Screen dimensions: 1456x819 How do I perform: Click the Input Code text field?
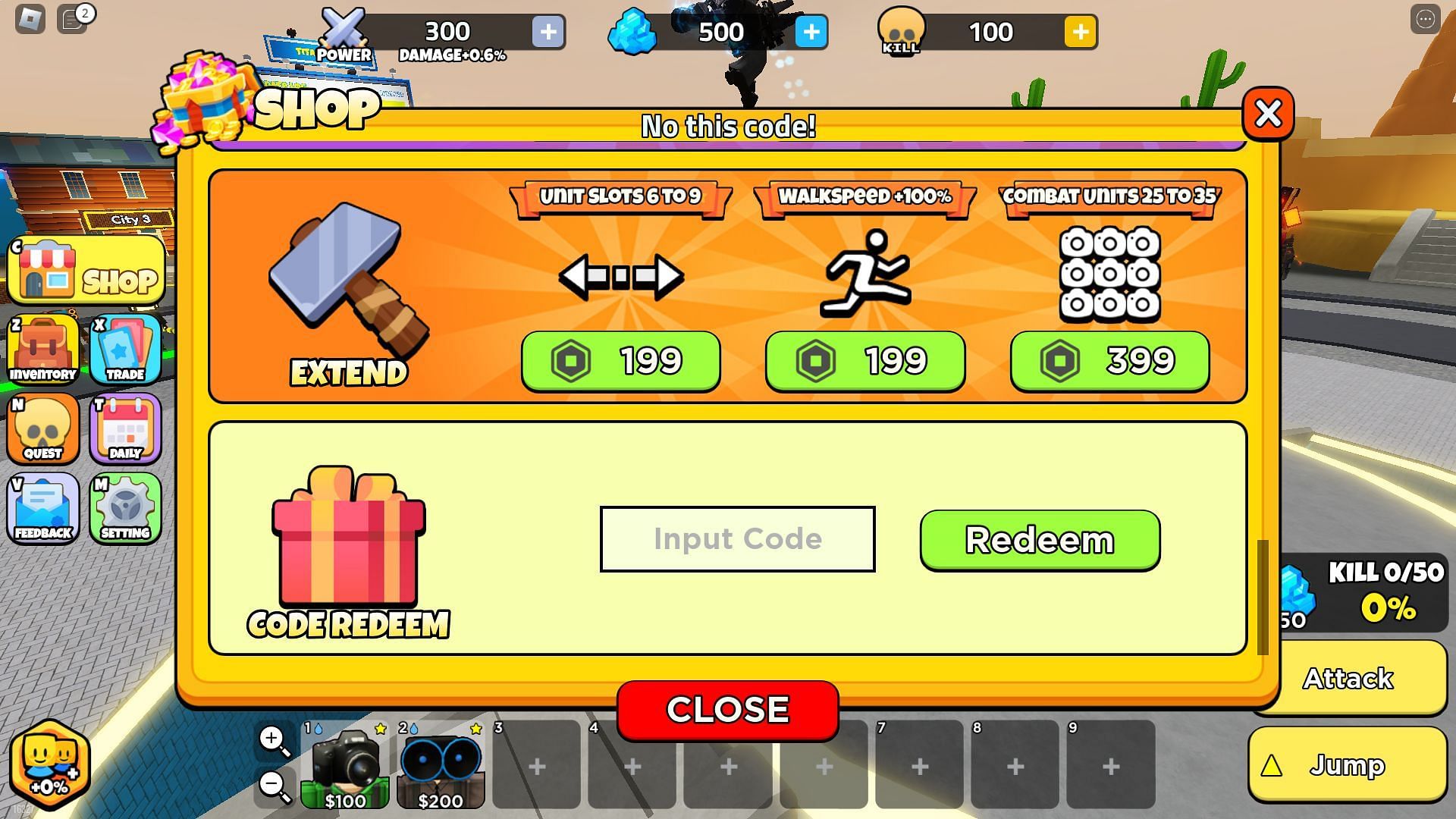pyautogui.click(x=738, y=539)
